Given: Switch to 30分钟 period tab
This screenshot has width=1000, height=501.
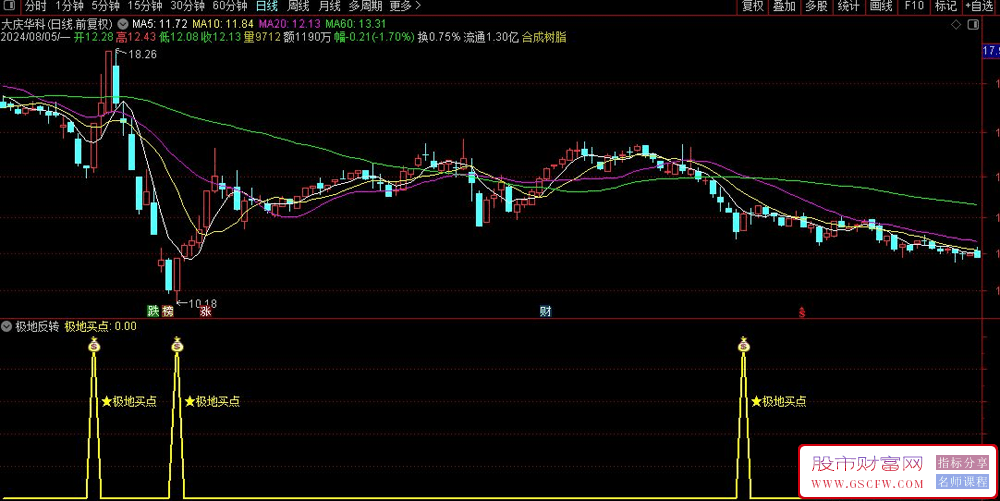Looking at the screenshot, I should [188, 6].
